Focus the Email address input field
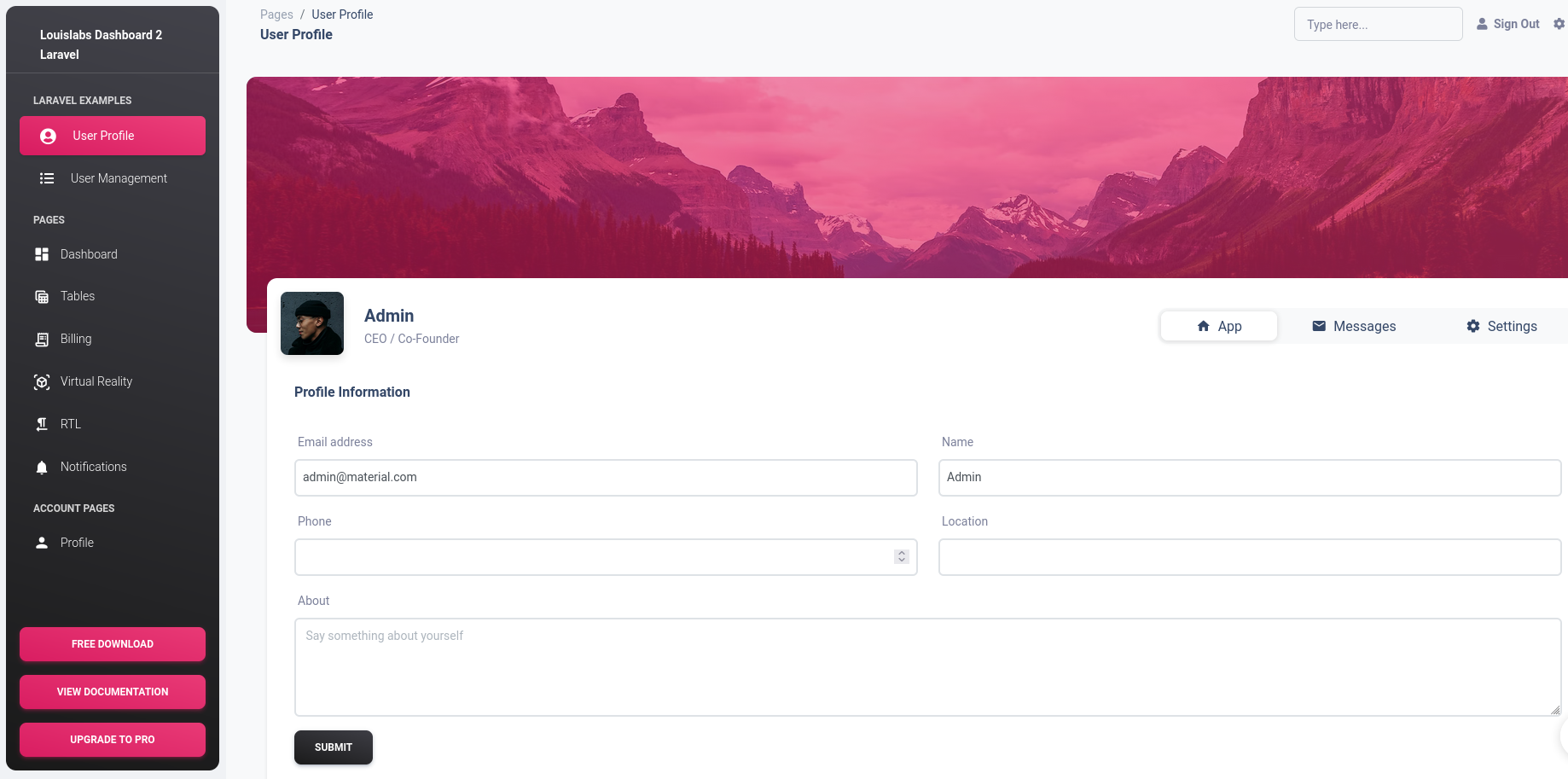Image resolution: width=1568 pixels, height=779 pixels. coord(606,478)
